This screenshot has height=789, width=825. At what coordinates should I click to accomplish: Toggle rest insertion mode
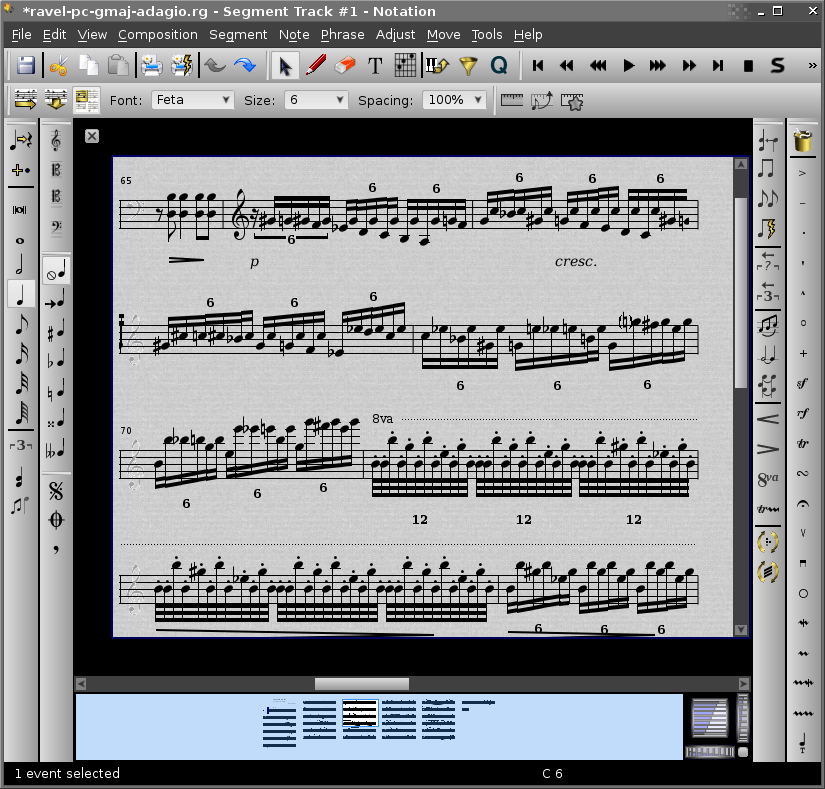tap(22, 140)
